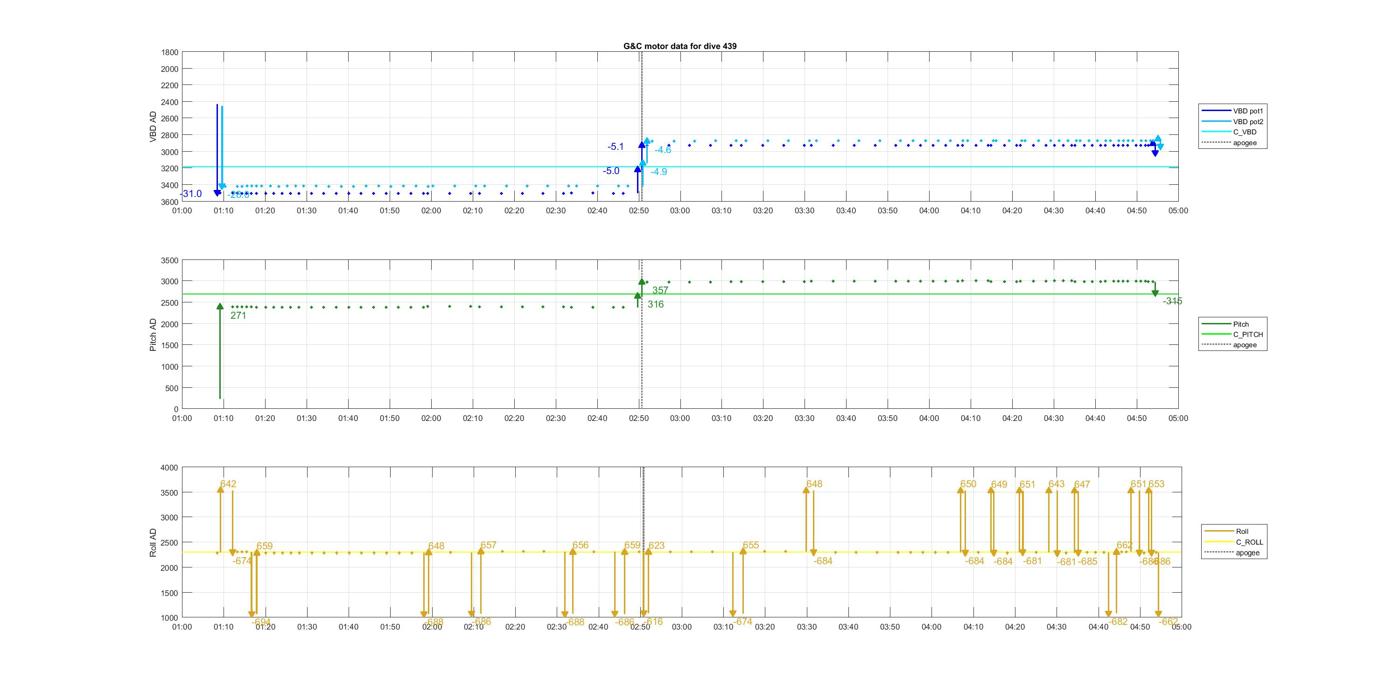Click the '649' roll move label

tap(999, 485)
